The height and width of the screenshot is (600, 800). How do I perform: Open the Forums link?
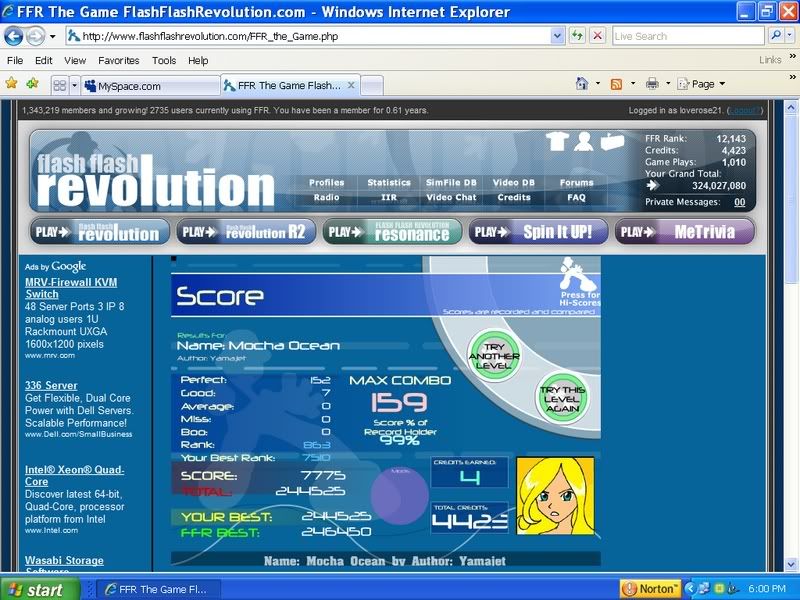tap(576, 183)
